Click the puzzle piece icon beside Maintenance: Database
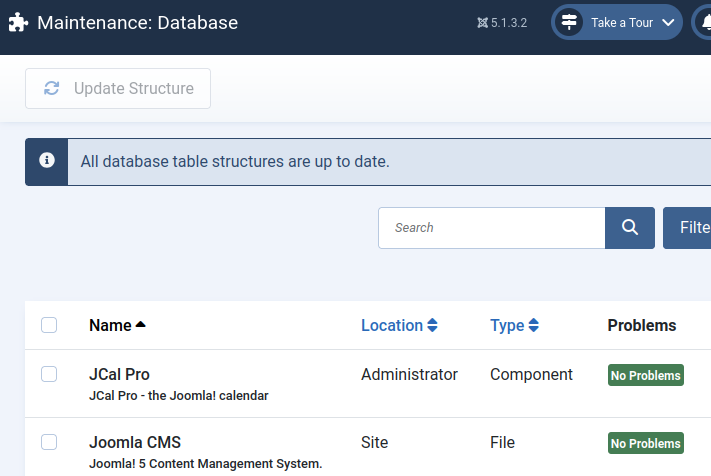 tap(19, 23)
